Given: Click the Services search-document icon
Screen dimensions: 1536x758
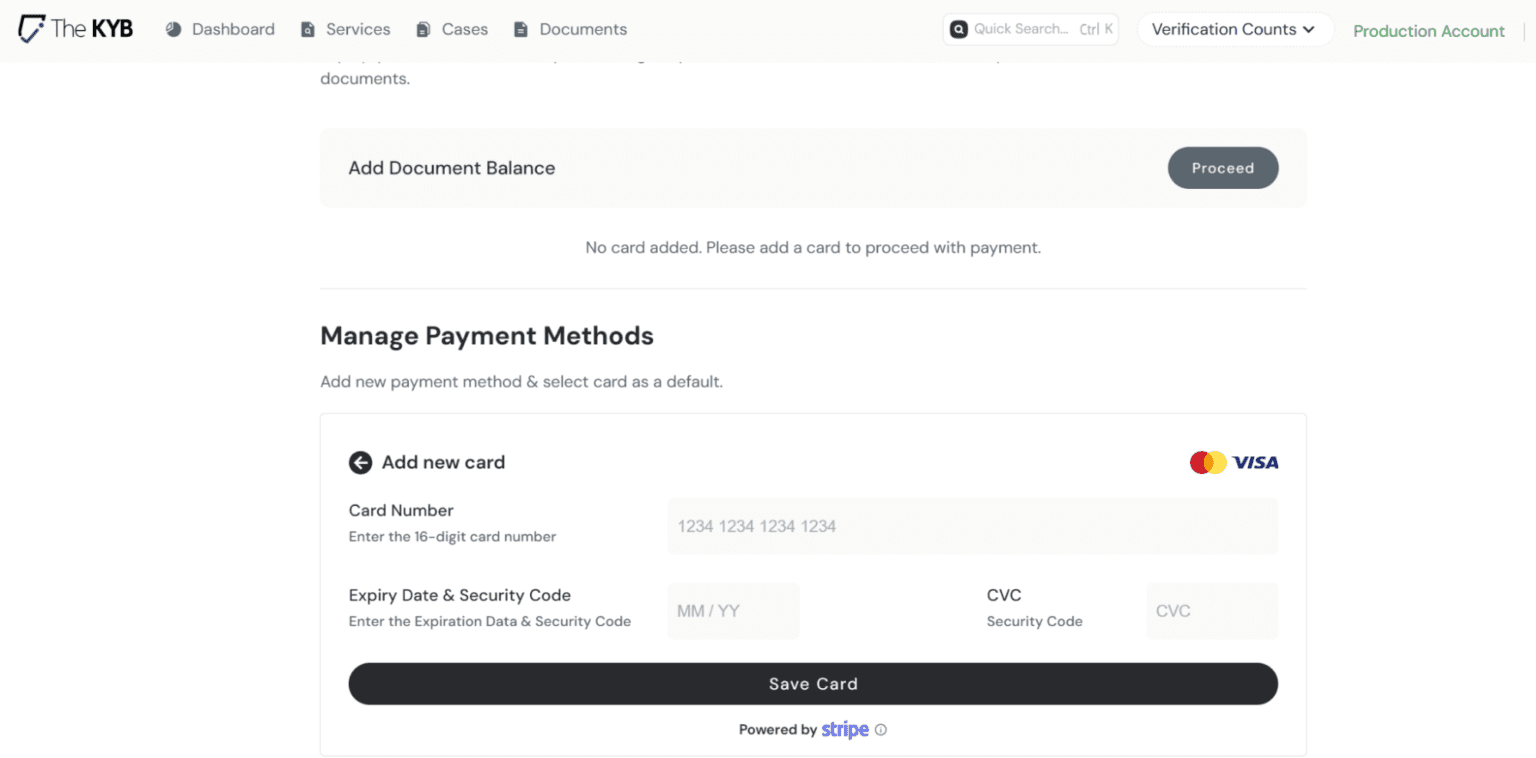Looking at the screenshot, I should [308, 30].
